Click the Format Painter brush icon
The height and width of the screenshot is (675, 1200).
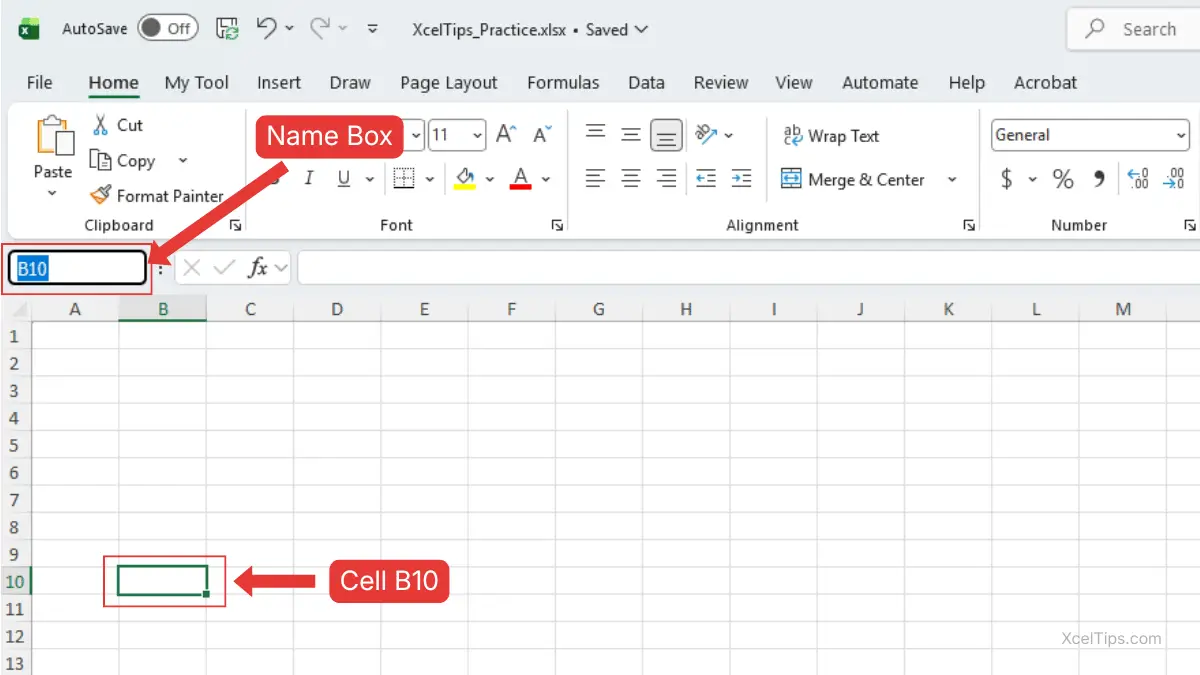pyautogui.click(x=100, y=195)
